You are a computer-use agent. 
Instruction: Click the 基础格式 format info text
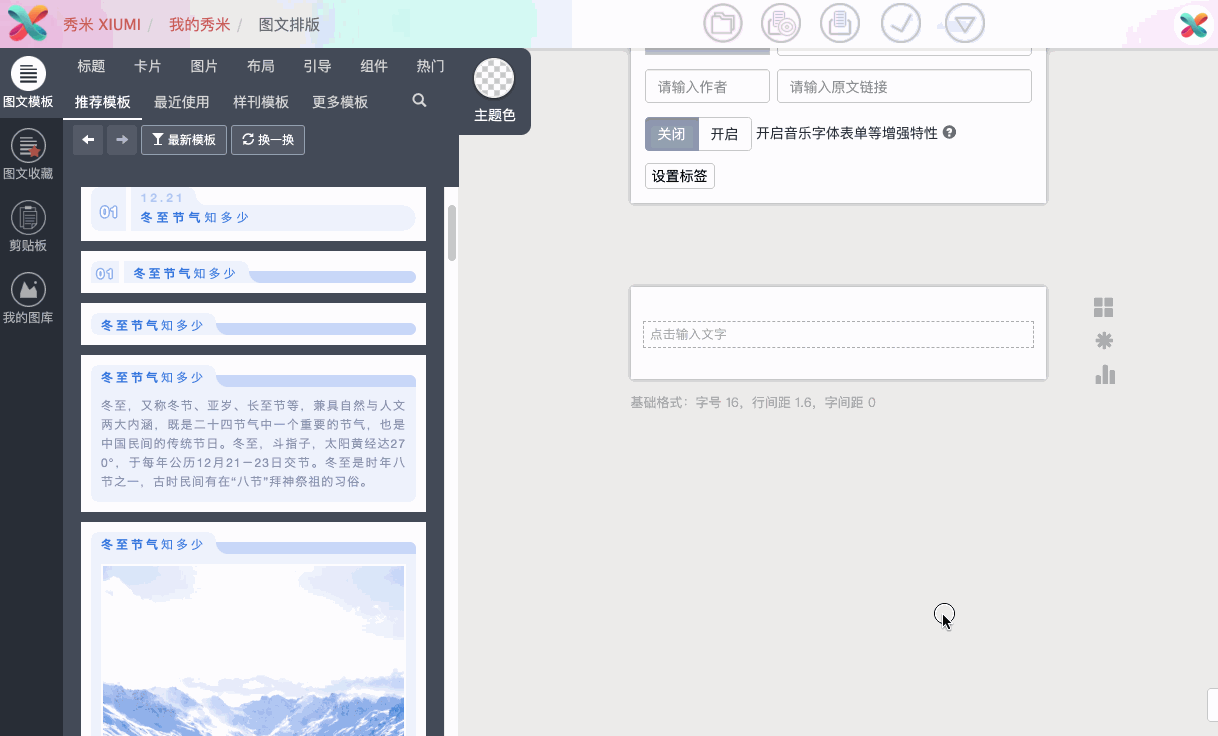pos(753,403)
